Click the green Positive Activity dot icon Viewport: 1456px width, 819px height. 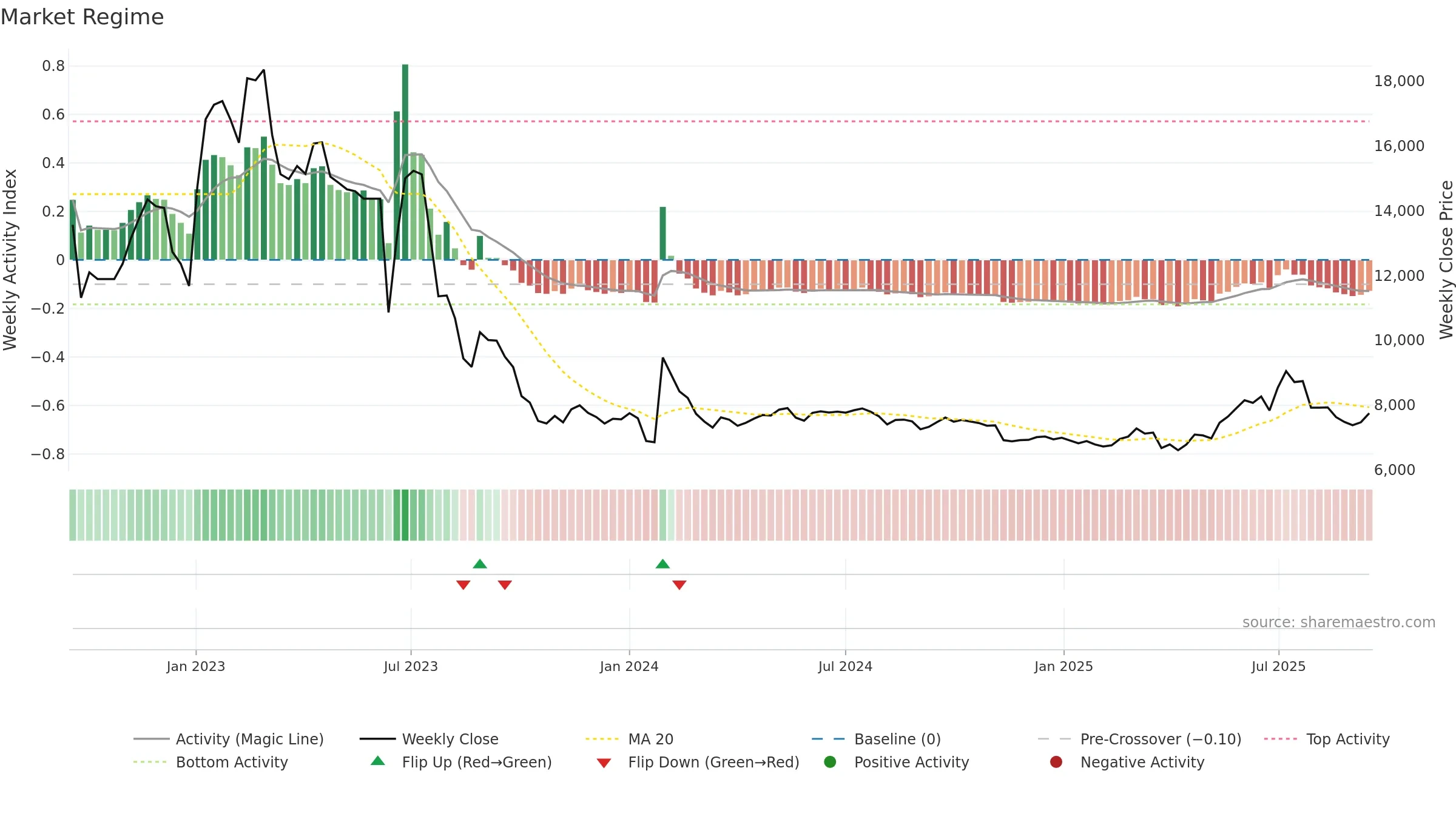point(830,762)
